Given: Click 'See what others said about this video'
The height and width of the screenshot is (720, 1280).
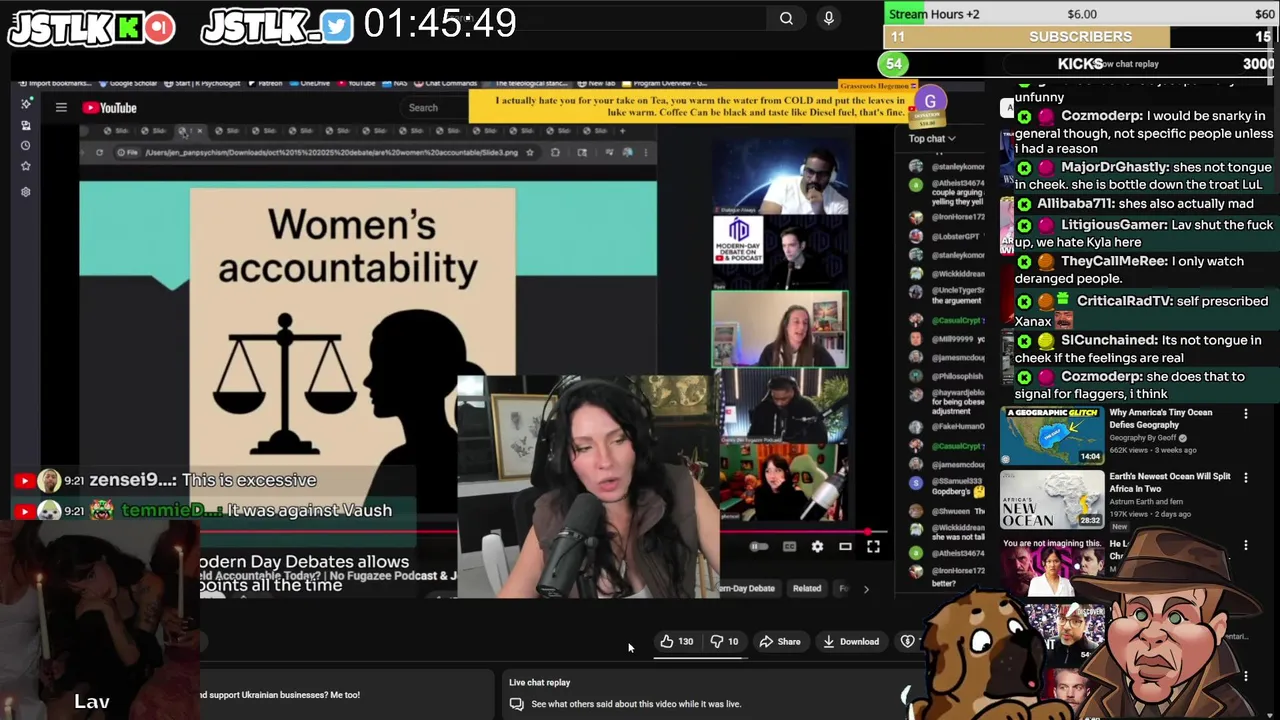Looking at the screenshot, I should click(636, 704).
